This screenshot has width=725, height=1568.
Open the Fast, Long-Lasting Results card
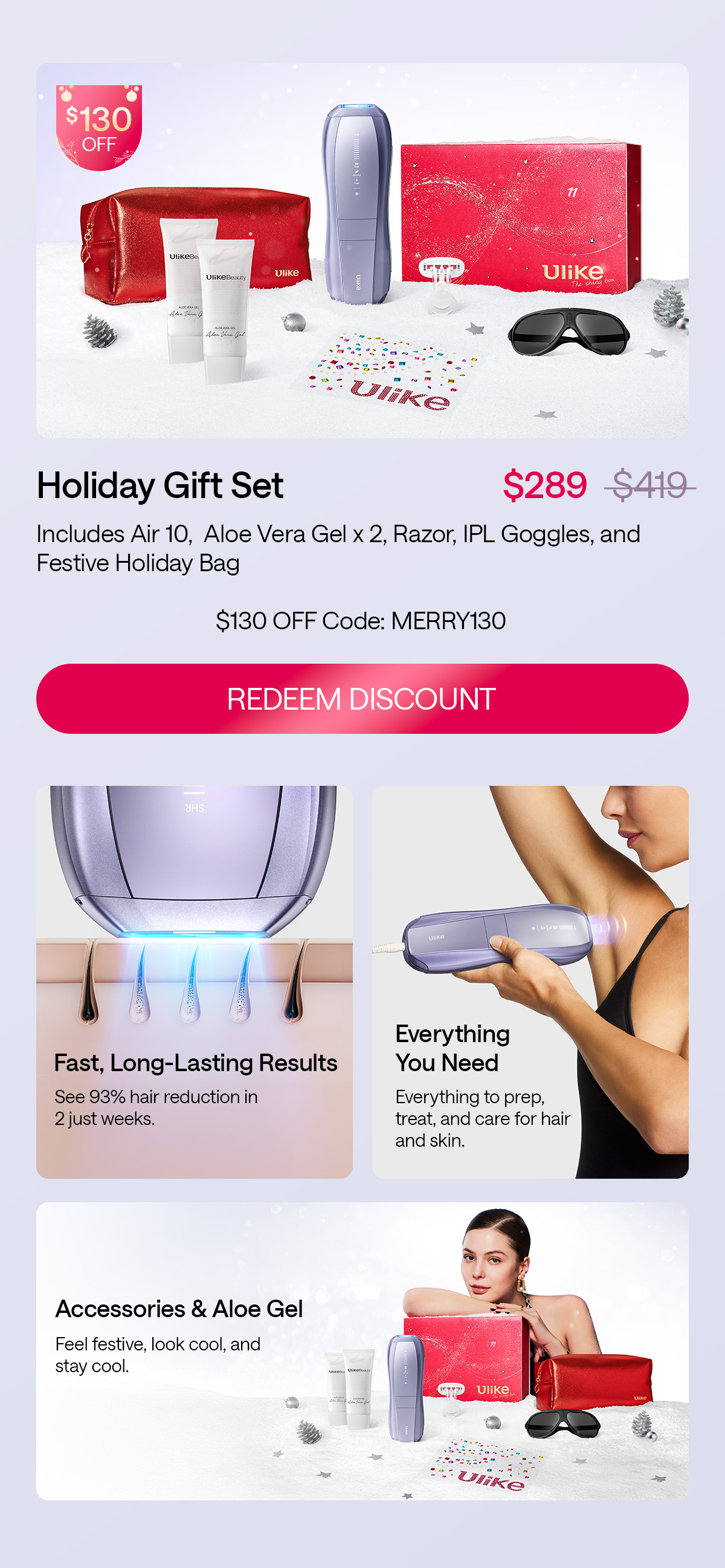tap(195, 982)
